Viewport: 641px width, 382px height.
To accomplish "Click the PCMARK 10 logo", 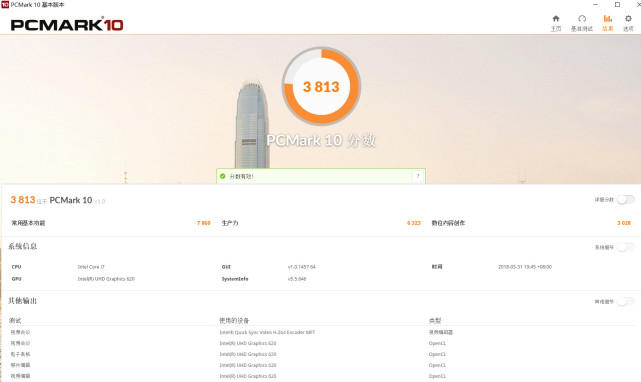I will click(67, 25).
